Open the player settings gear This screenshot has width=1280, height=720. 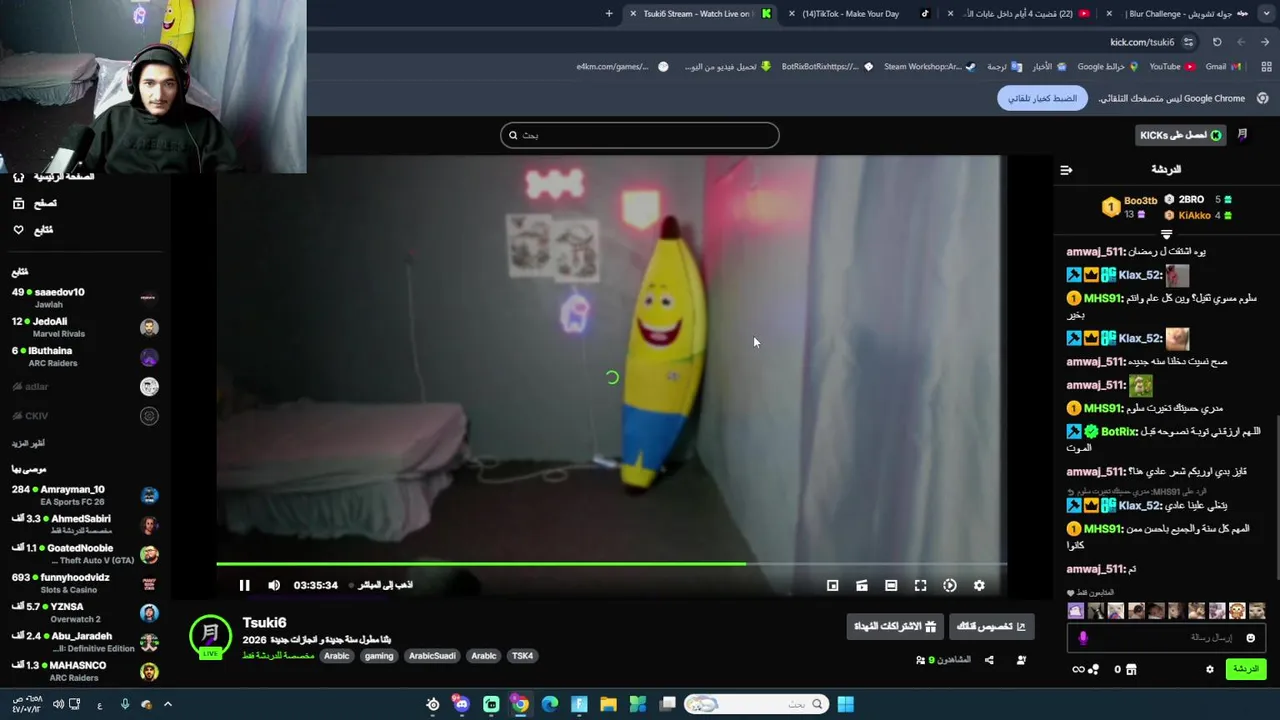[979, 586]
